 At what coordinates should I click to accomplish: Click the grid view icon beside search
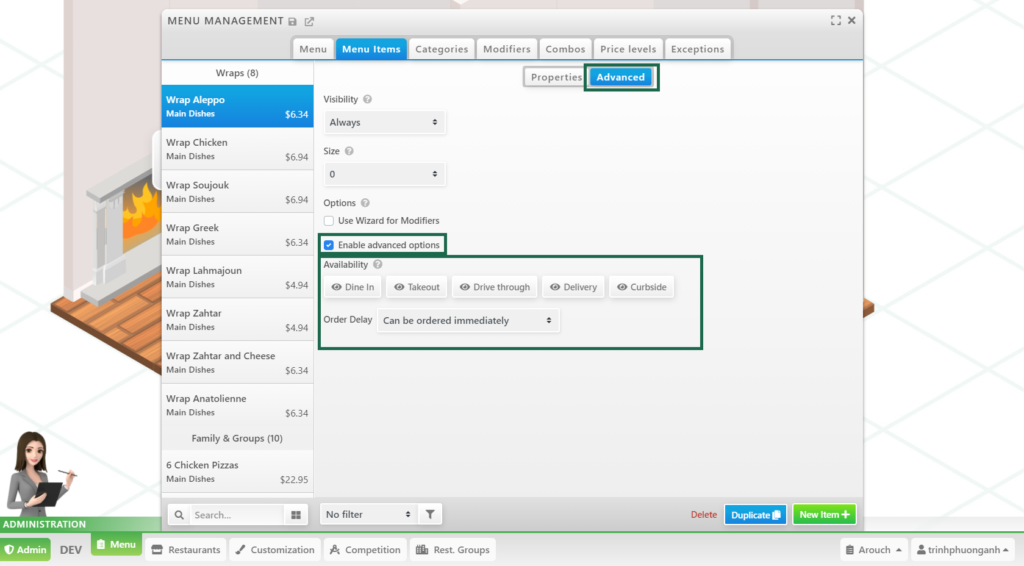296,515
